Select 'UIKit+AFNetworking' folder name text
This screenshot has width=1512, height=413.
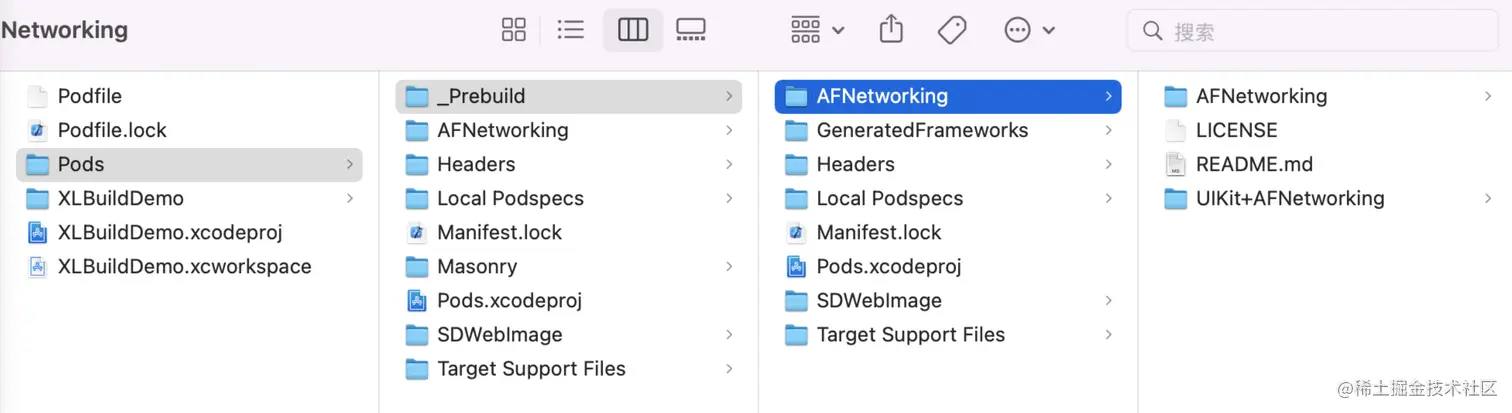pyautogui.click(x=1290, y=198)
